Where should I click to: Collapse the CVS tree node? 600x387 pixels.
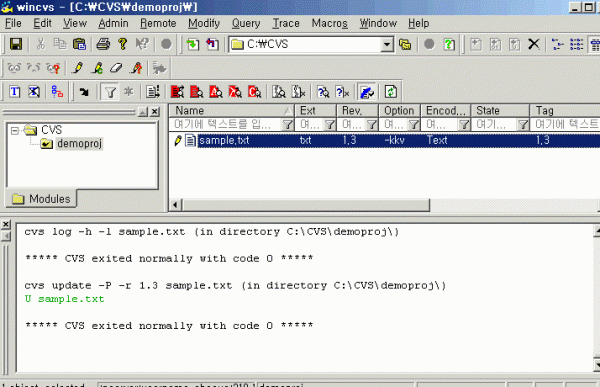coord(15,131)
